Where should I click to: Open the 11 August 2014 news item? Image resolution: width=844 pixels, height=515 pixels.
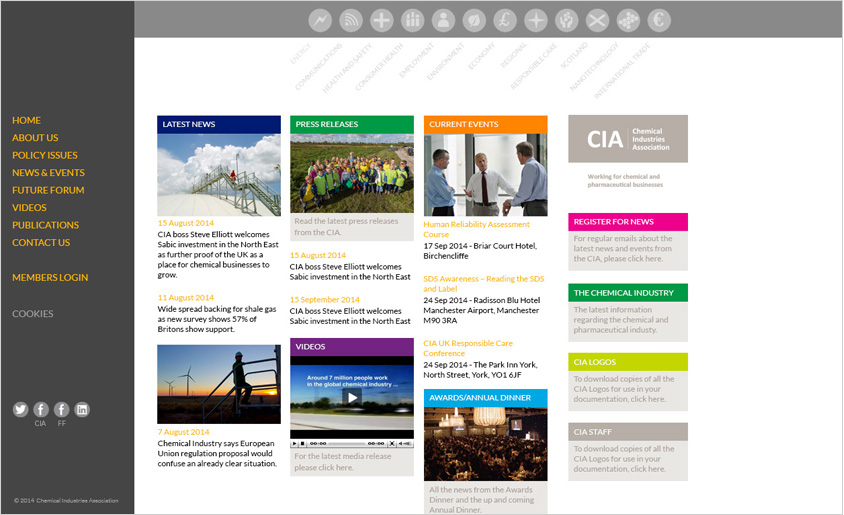pyautogui.click(x=186, y=298)
